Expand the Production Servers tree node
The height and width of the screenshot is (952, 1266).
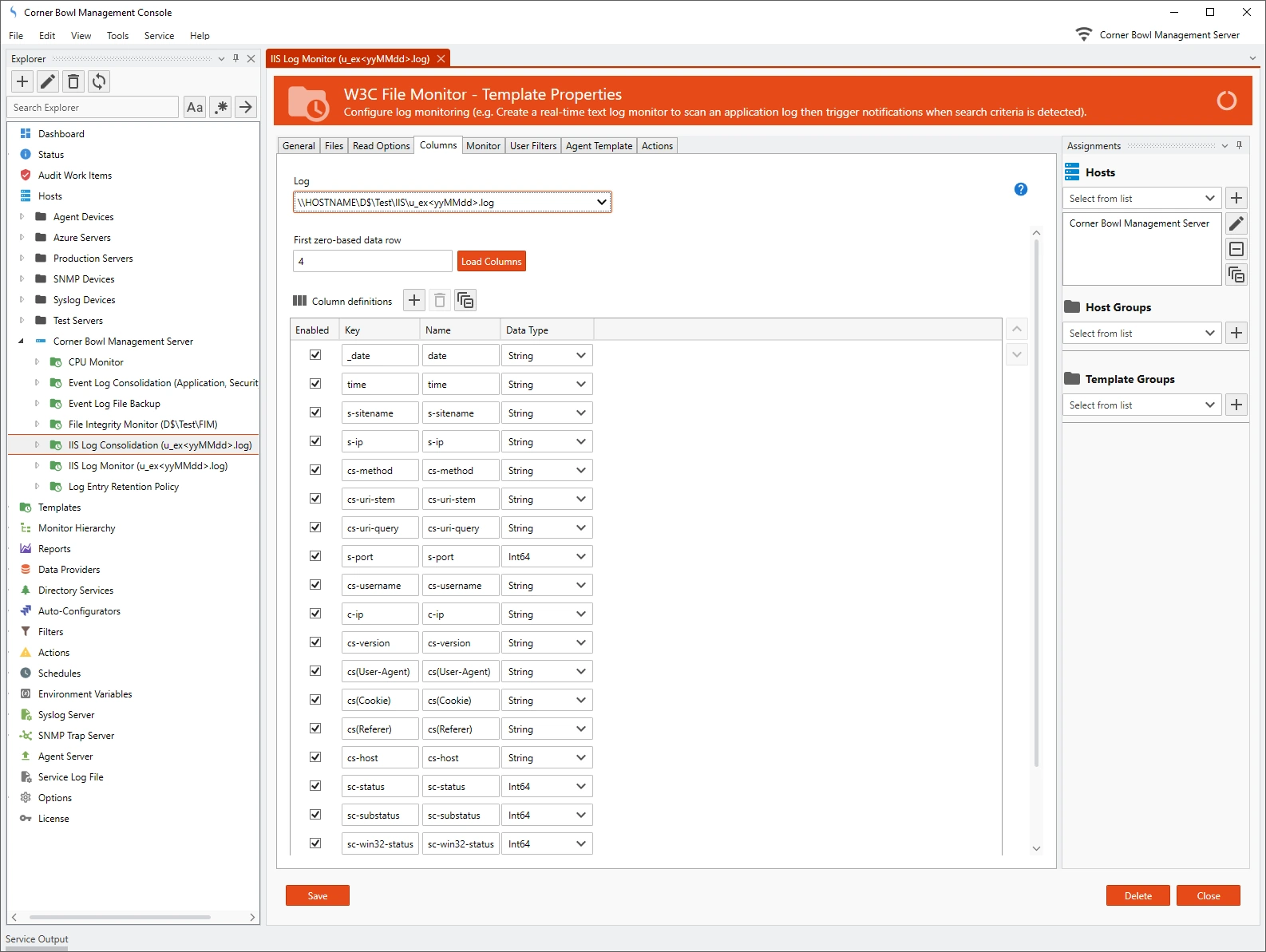pos(22,259)
